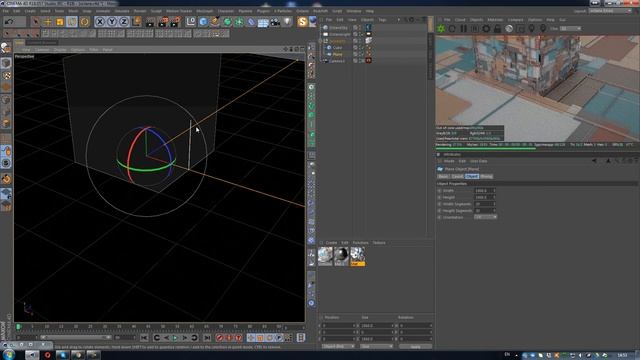Open the coordinate system cube icon
Screen dimensions: 640x360
[137, 21]
